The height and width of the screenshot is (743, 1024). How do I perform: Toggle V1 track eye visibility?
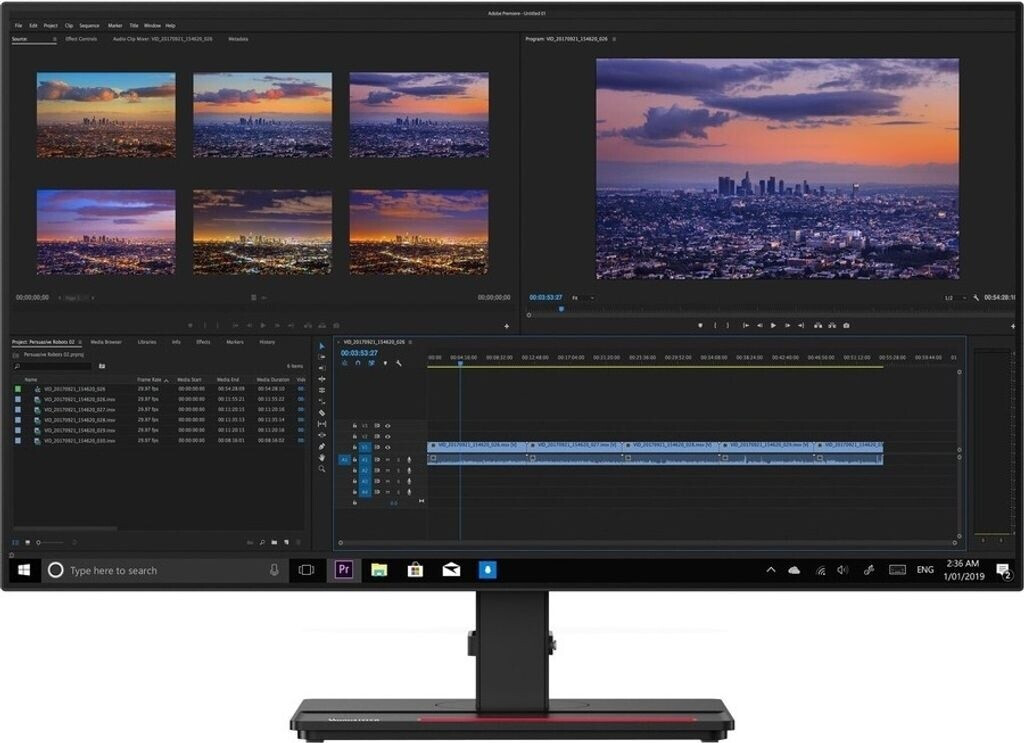[388, 447]
